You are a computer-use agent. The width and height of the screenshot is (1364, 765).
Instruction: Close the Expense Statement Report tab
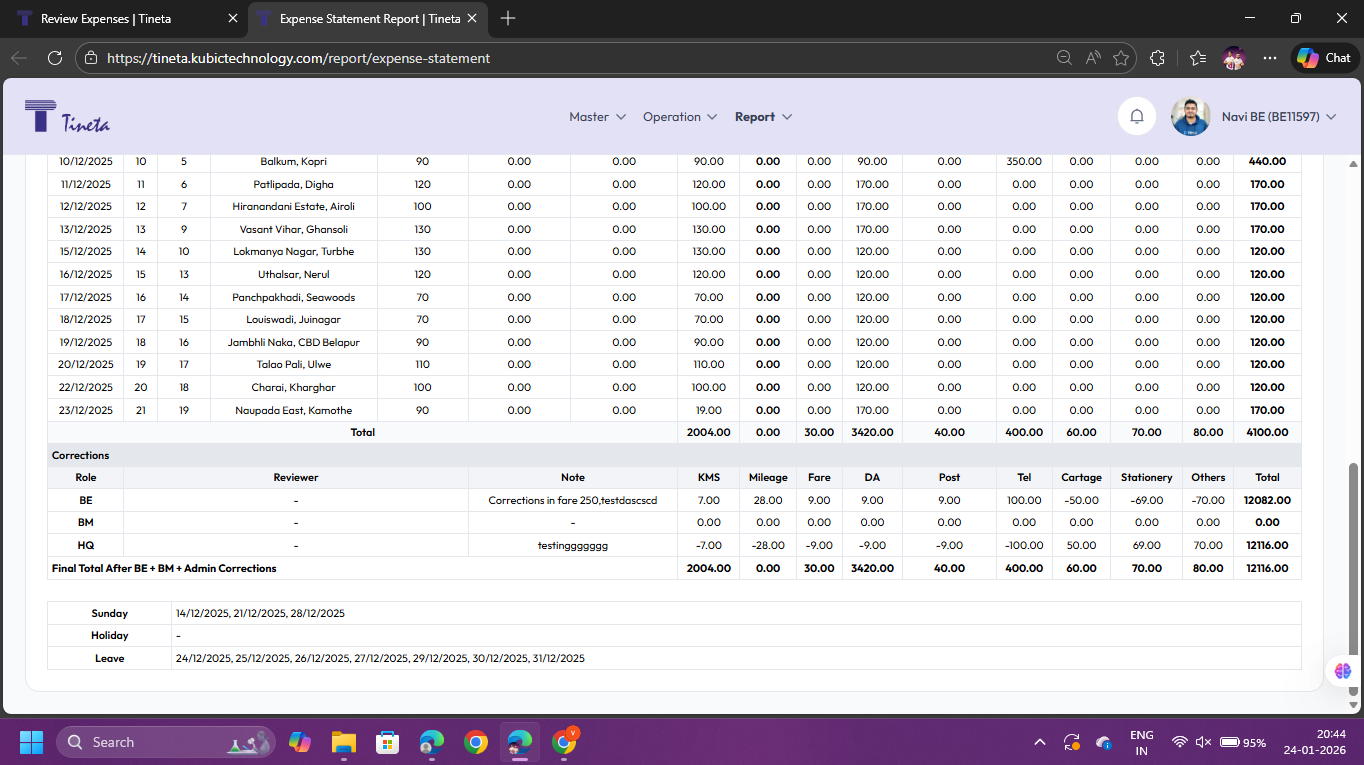(x=473, y=18)
